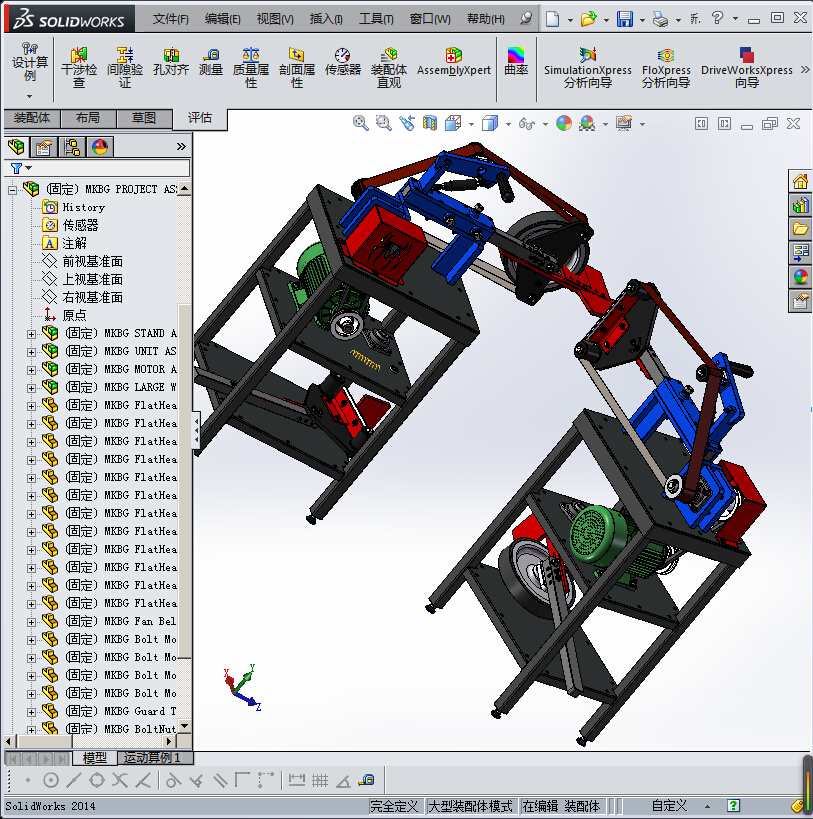Image resolution: width=813 pixels, height=819 pixels.
Task: Switch to 装配体 ribbon tab
Action: (x=32, y=118)
